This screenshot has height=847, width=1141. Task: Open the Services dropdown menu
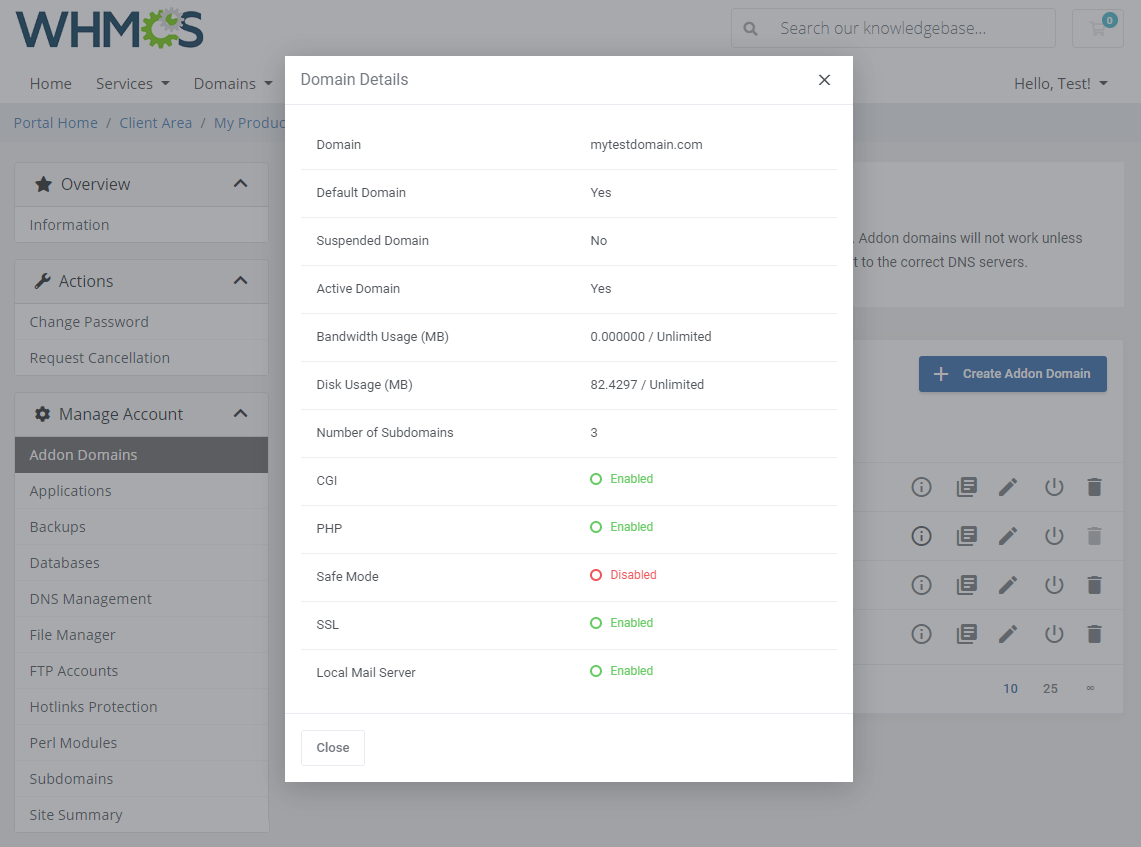pos(132,84)
